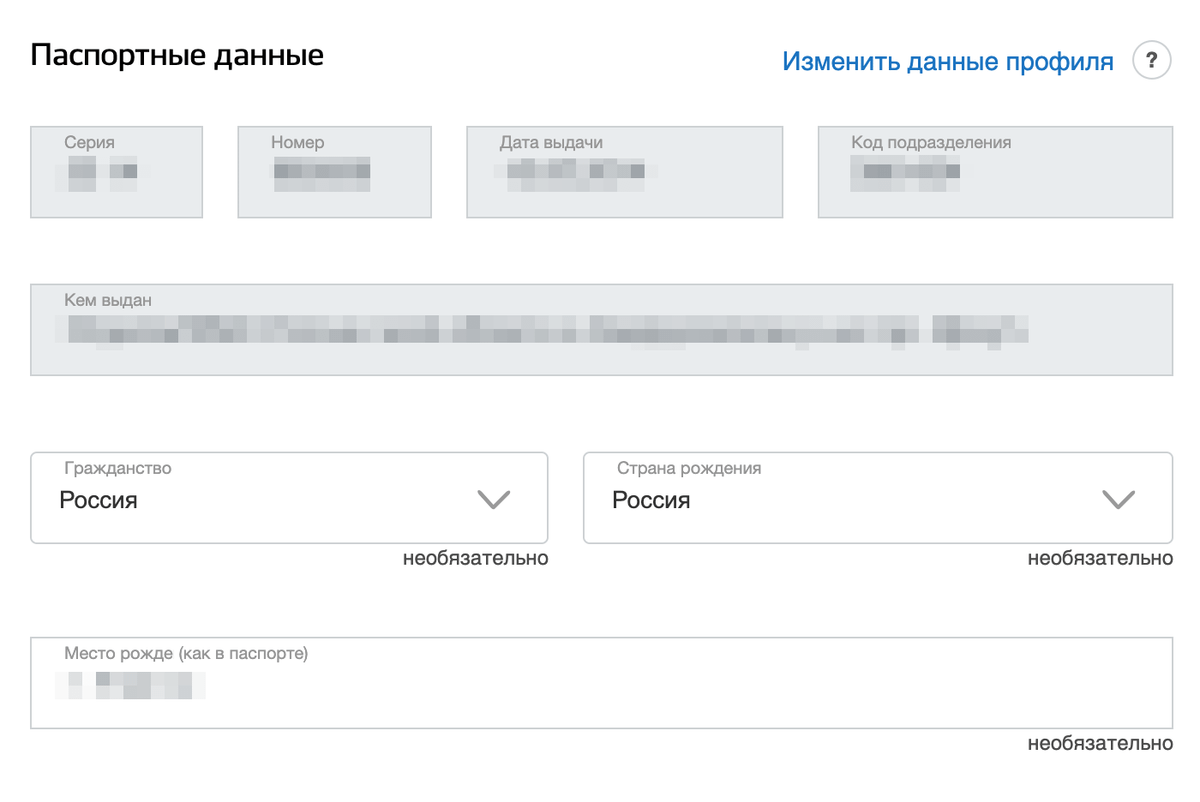
Task: Click the 'Страна рождения' field label
Action: click(689, 468)
